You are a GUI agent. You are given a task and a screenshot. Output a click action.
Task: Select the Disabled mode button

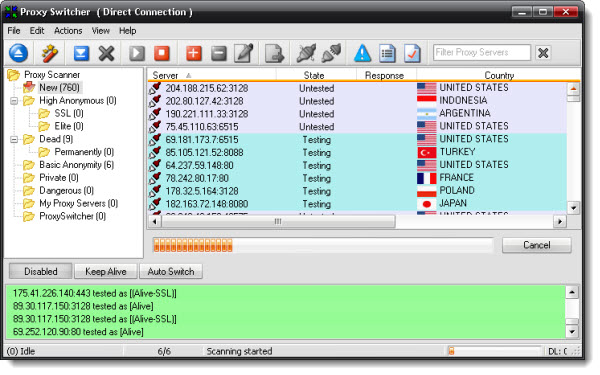[x=41, y=271]
